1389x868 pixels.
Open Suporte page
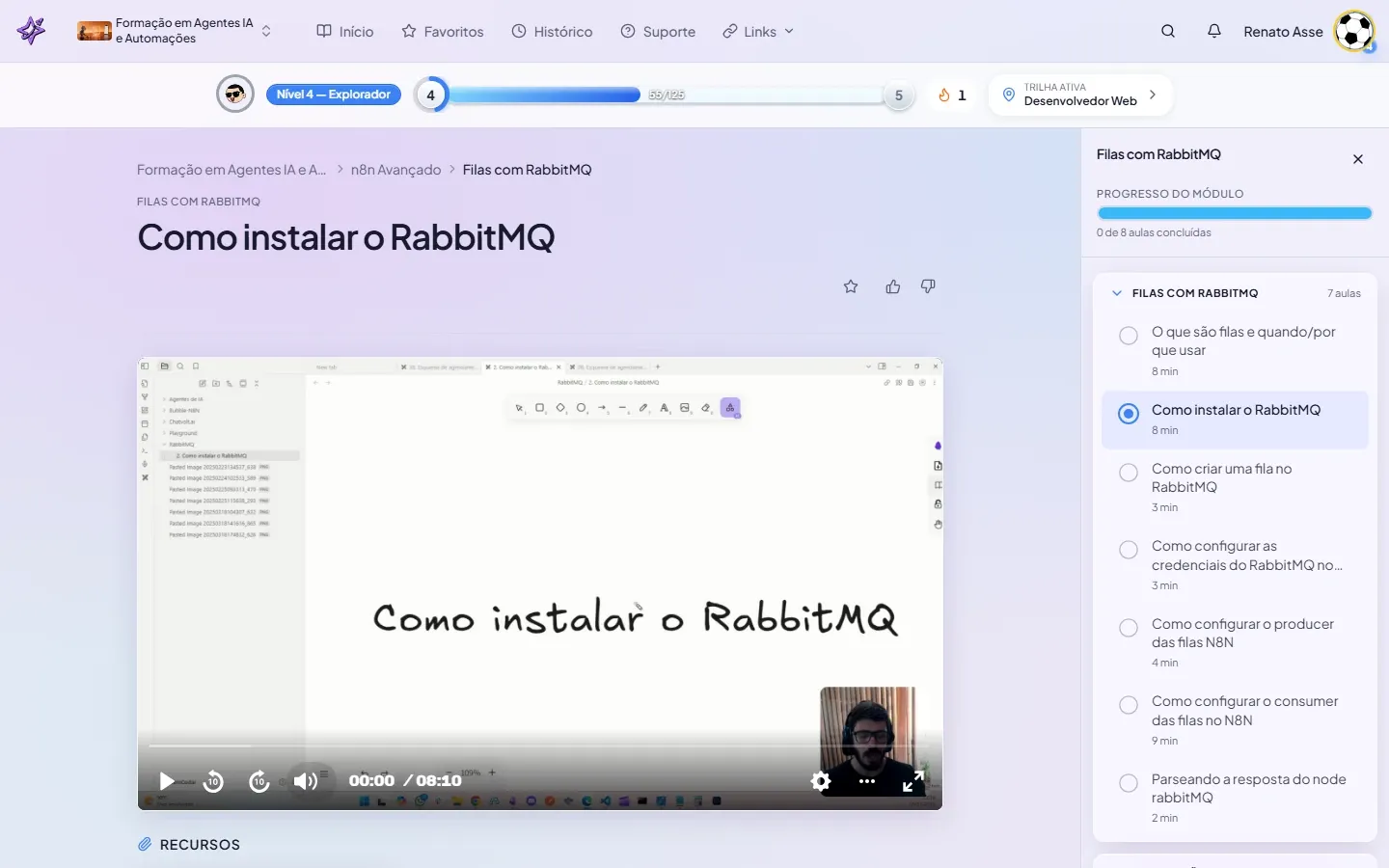(x=658, y=31)
